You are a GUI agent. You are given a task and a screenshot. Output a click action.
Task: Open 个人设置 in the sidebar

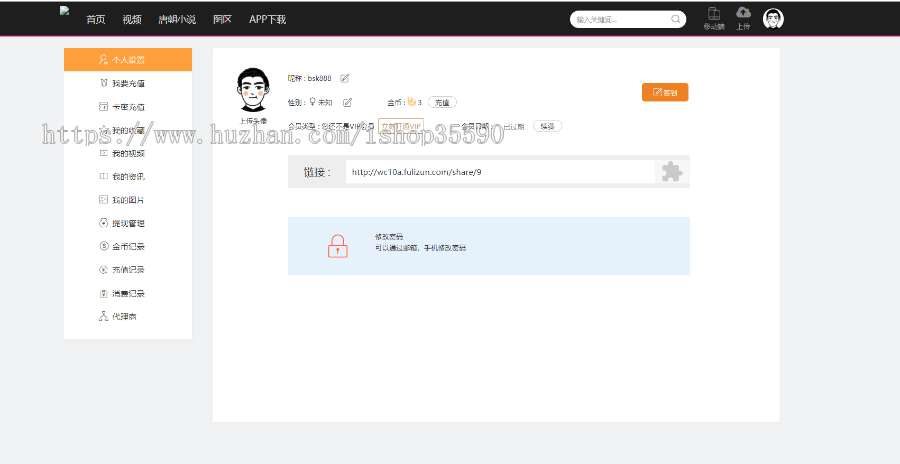[x=127, y=59]
